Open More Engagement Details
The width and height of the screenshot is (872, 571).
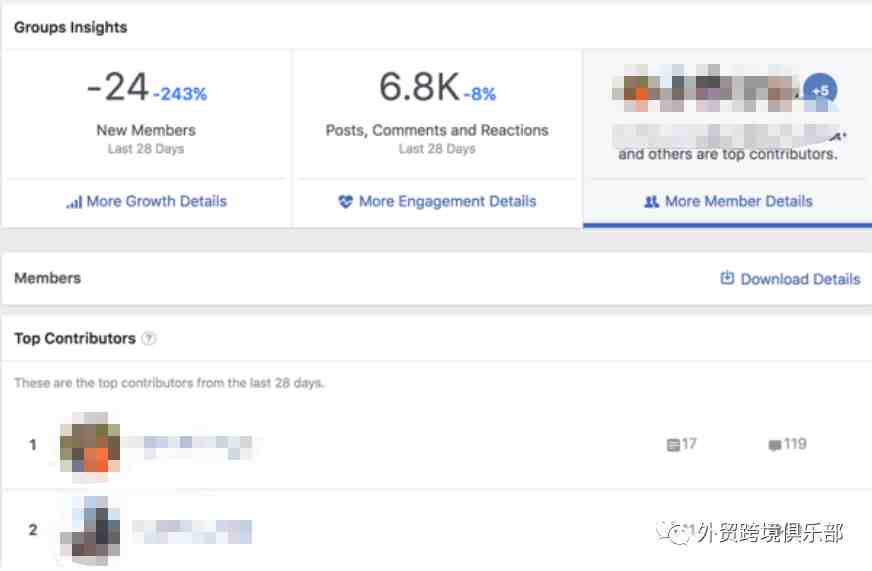[437, 201]
